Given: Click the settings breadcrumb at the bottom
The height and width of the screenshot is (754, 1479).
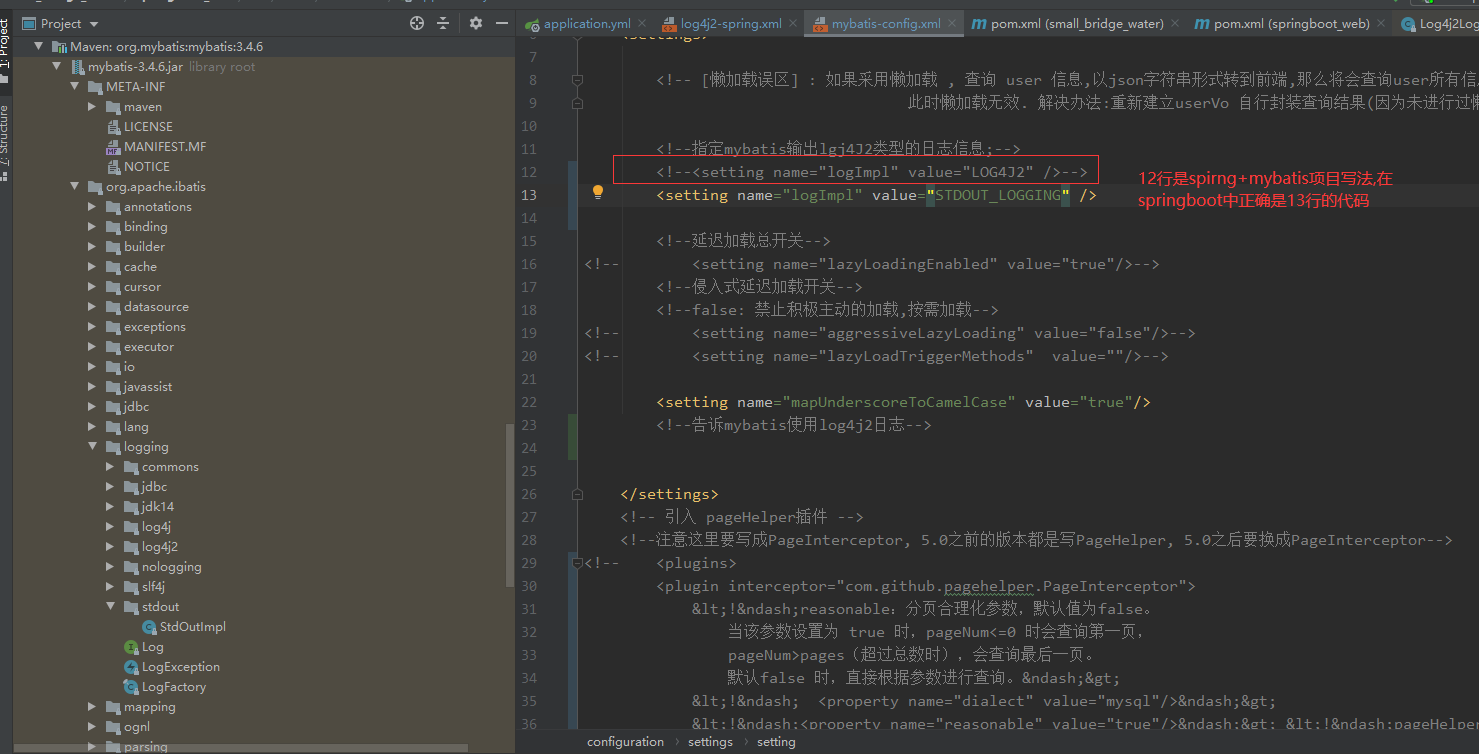Looking at the screenshot, I should click(x=710, y=741).
